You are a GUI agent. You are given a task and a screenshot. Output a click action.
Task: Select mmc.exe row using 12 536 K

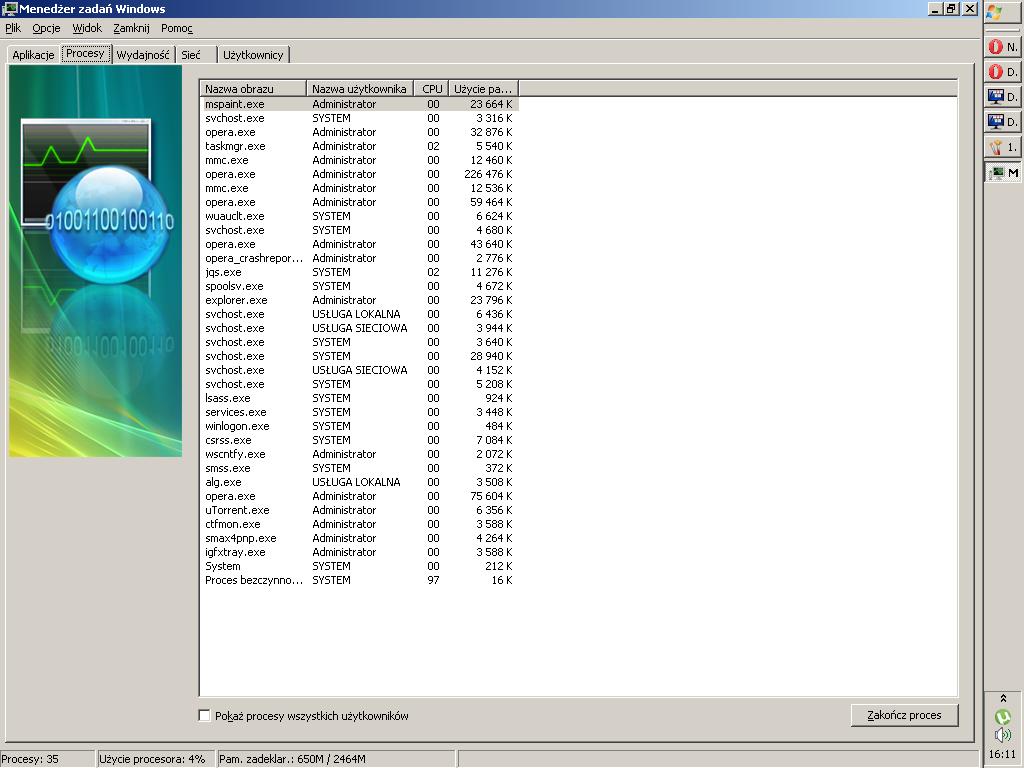point(359,188)
